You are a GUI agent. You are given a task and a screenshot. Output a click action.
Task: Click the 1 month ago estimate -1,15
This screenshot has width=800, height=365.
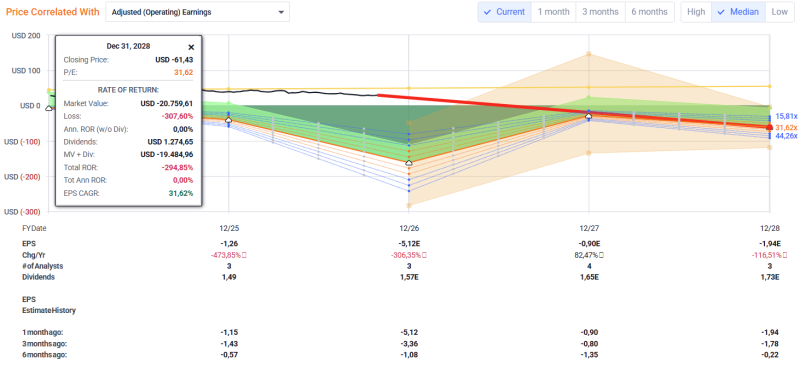pos(229,332)
